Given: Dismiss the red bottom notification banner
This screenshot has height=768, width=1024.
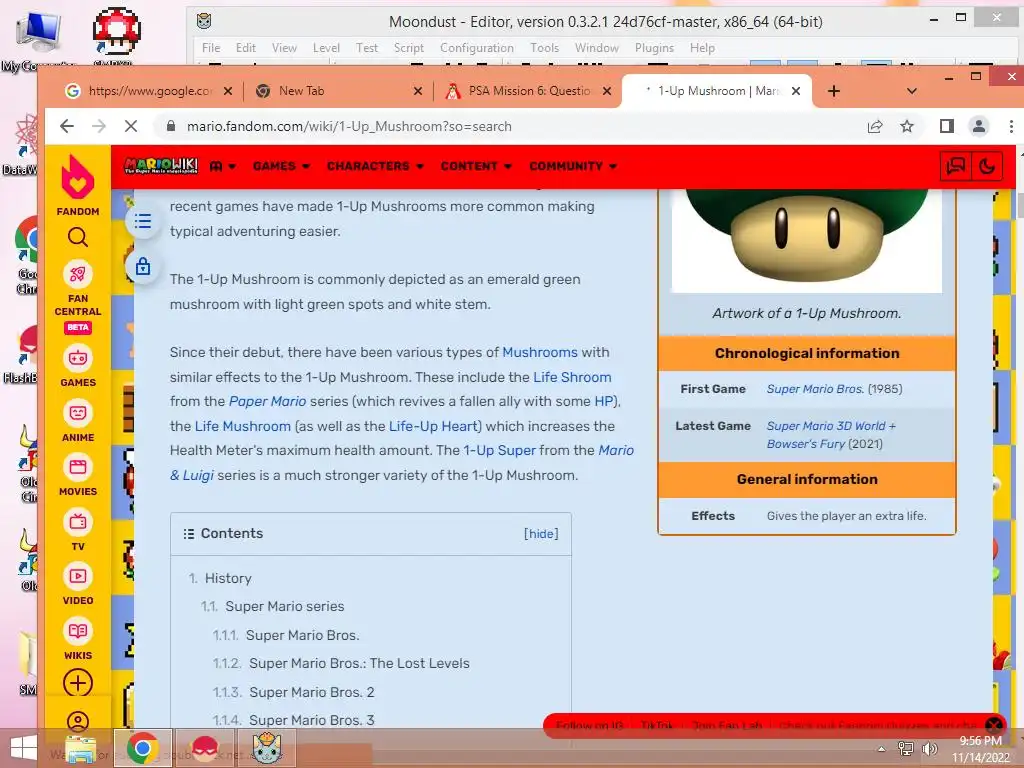Looking at the screenshot, I should (x=994, y=725).
